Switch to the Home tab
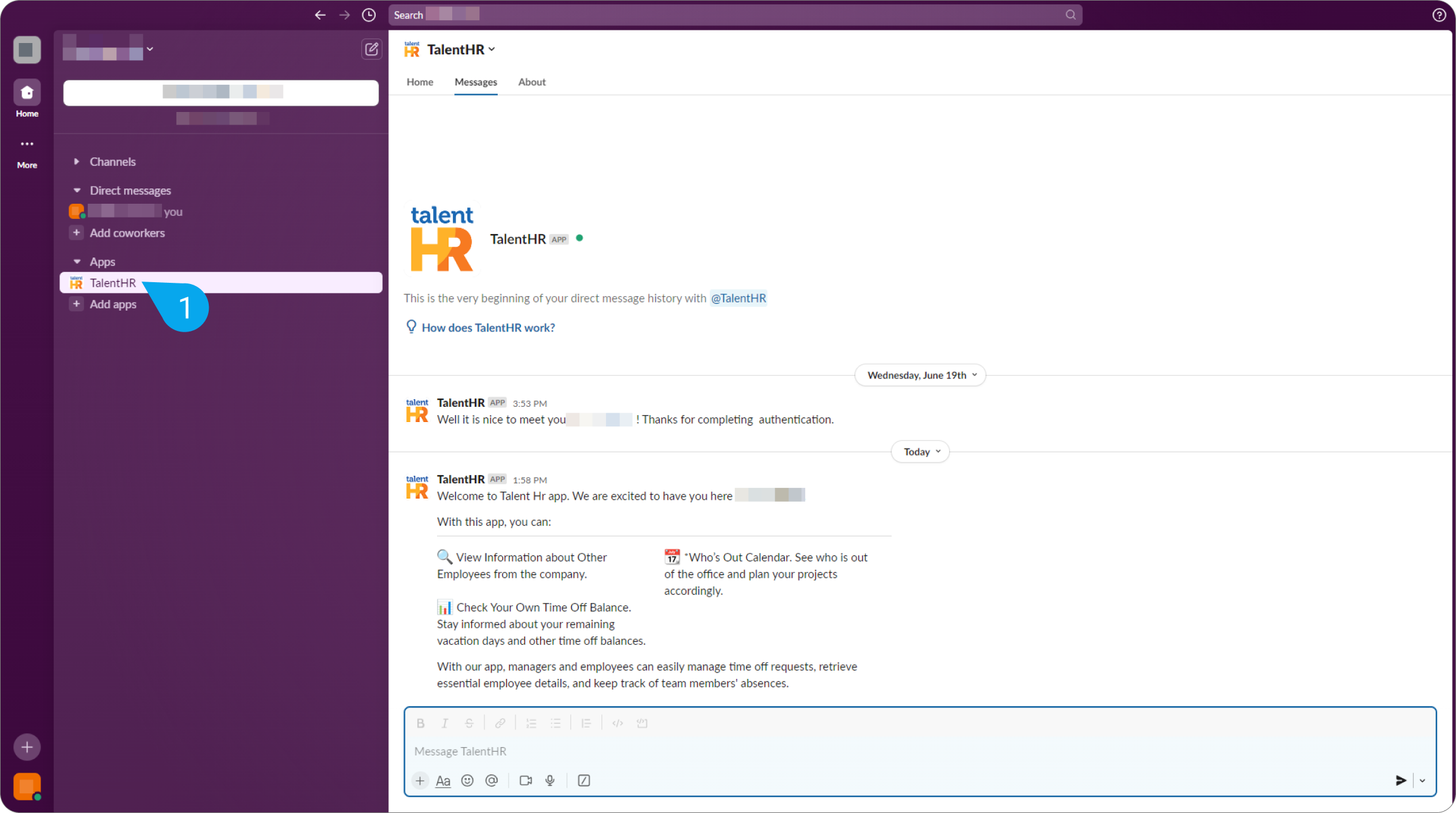1456x813 pixels. point(420,82)
